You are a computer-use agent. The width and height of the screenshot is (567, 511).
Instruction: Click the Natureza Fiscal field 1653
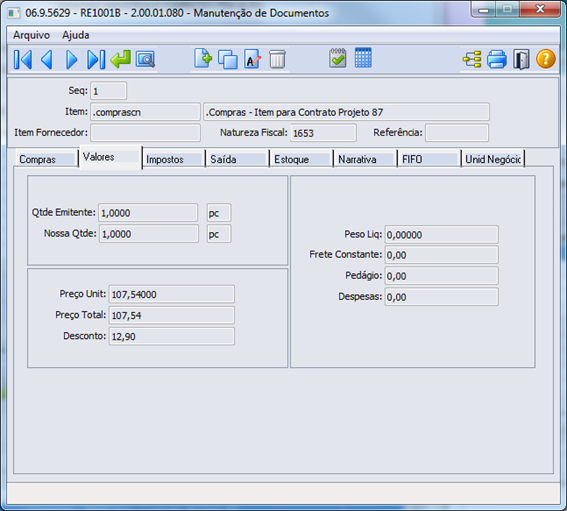tap(323, 133)
